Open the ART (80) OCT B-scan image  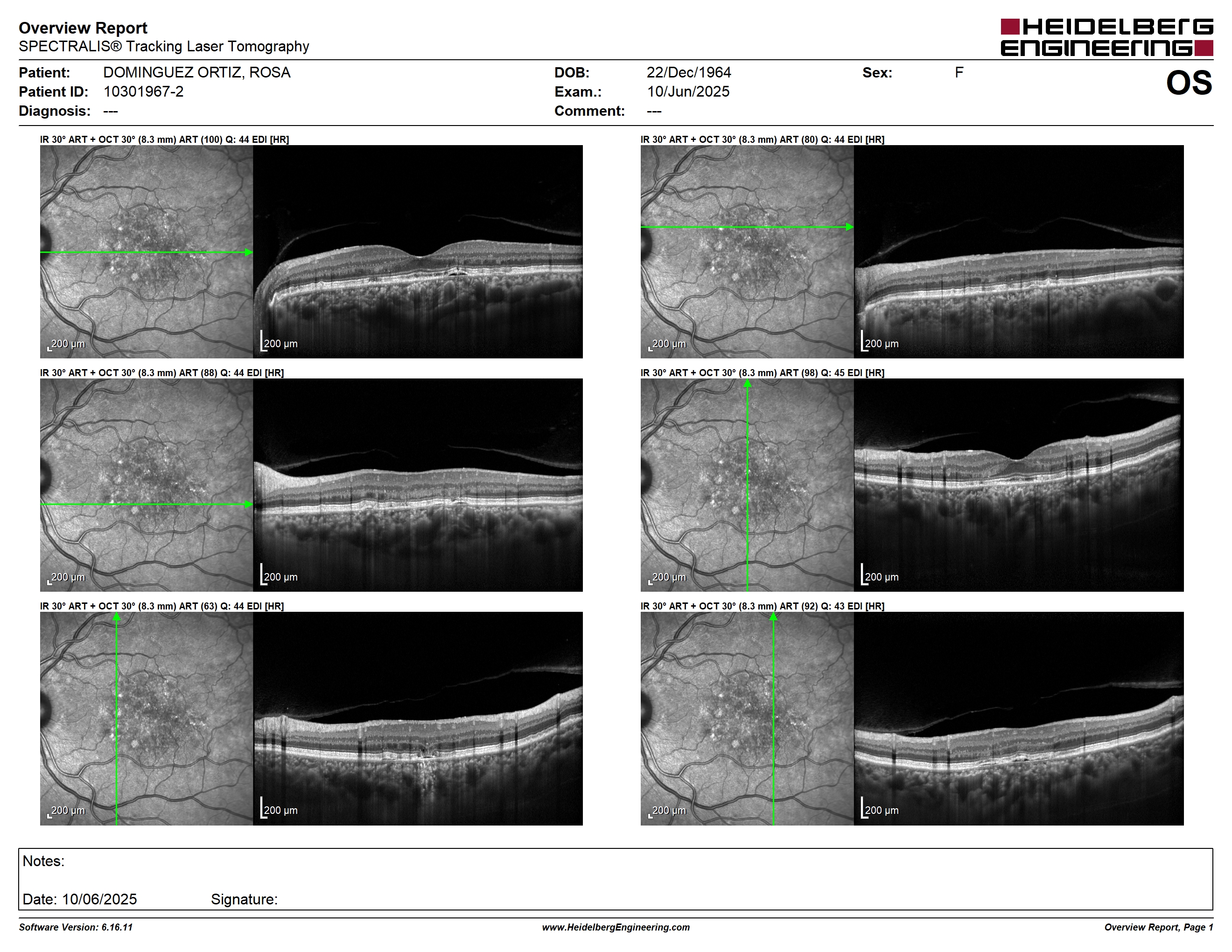(1019, 252)
